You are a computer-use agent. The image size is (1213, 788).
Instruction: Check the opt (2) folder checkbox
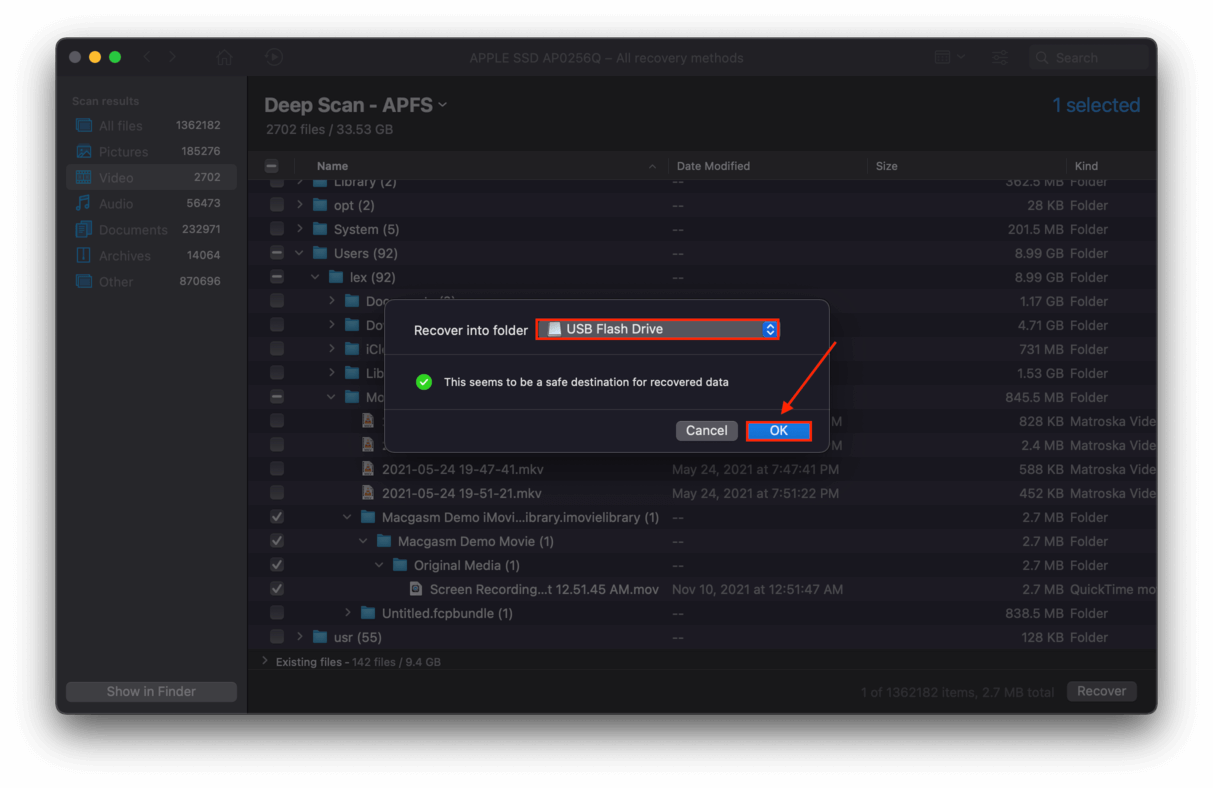coord(277,205)
